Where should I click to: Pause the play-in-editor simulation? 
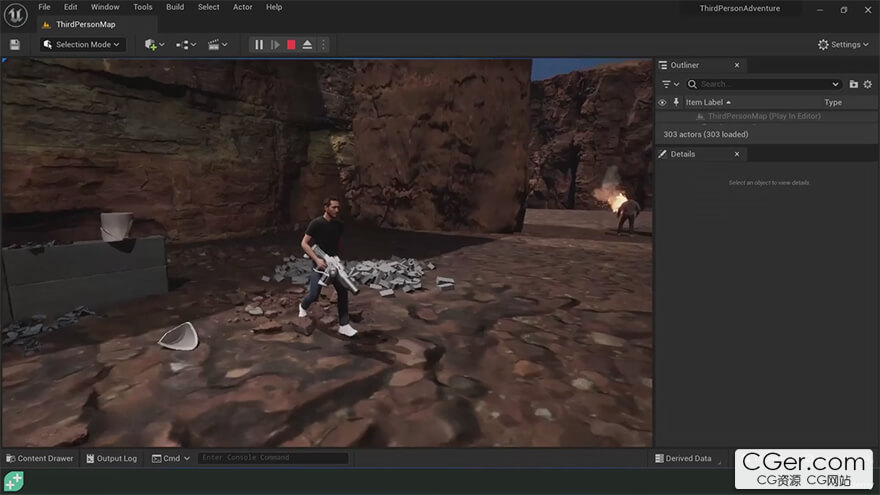click(259, 44)
